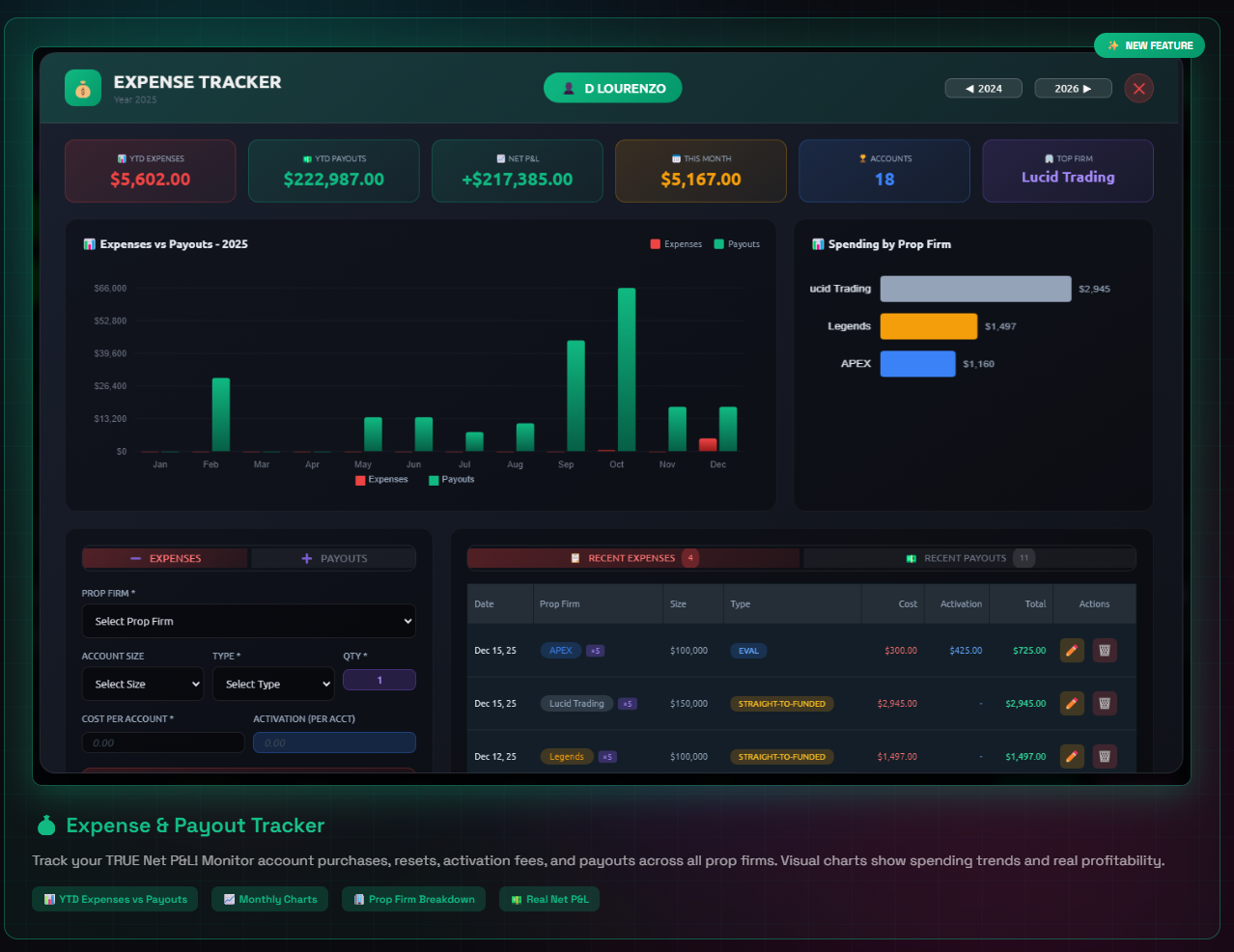Toggle Expenses in the top chart legend
Screen dimensions: 1234x952
click(x=676, y=244)
